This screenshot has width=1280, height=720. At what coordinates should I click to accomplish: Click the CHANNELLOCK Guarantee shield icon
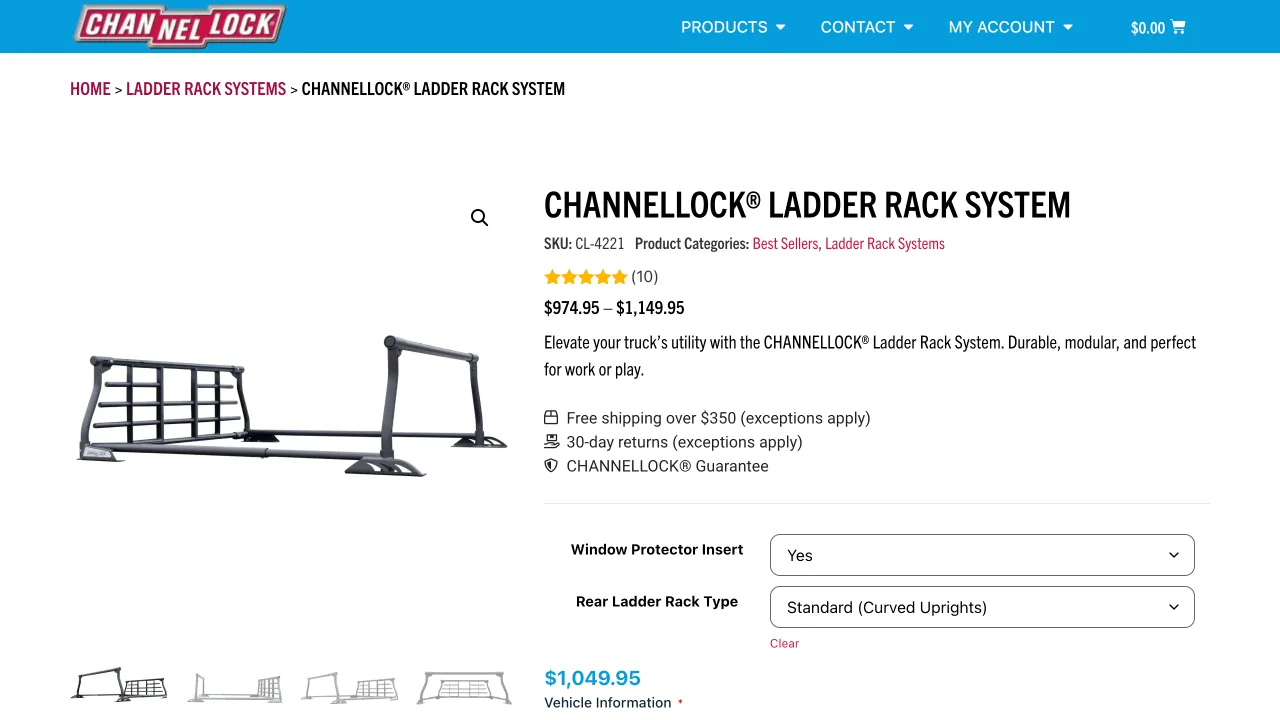(551, 465)
